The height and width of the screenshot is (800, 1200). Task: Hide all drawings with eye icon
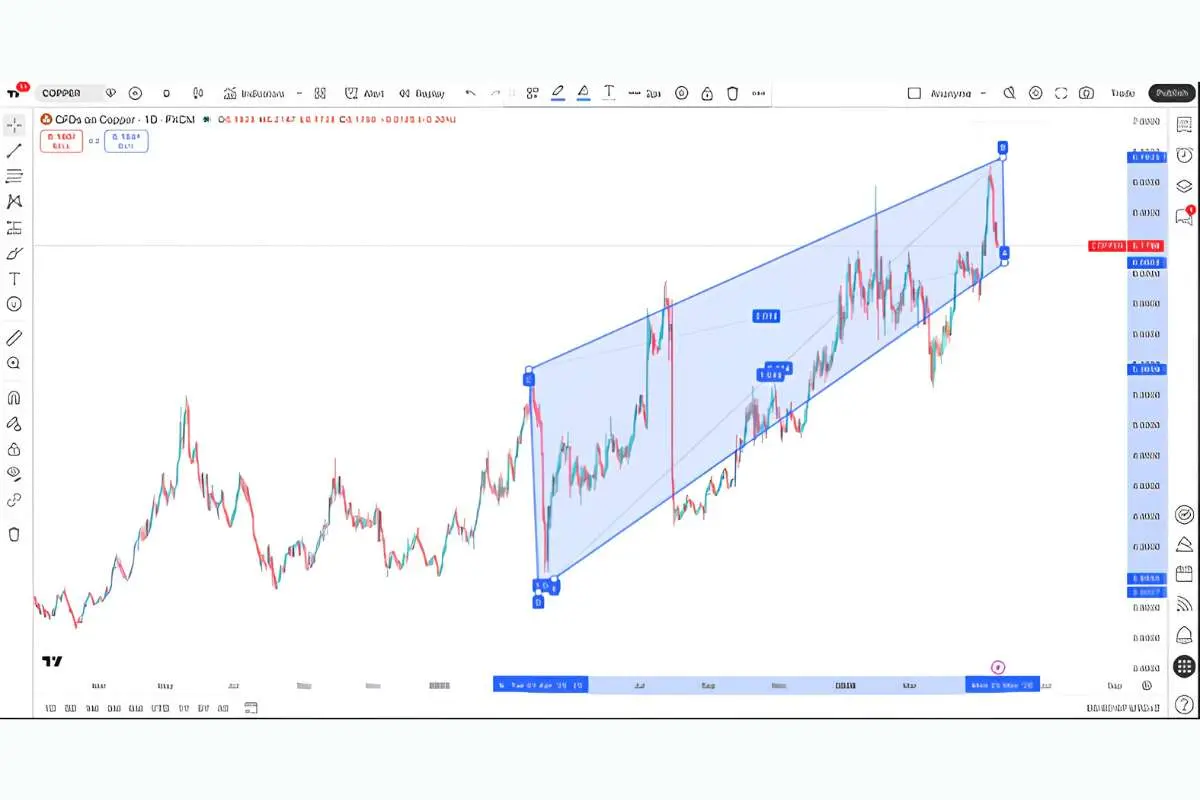14,474
